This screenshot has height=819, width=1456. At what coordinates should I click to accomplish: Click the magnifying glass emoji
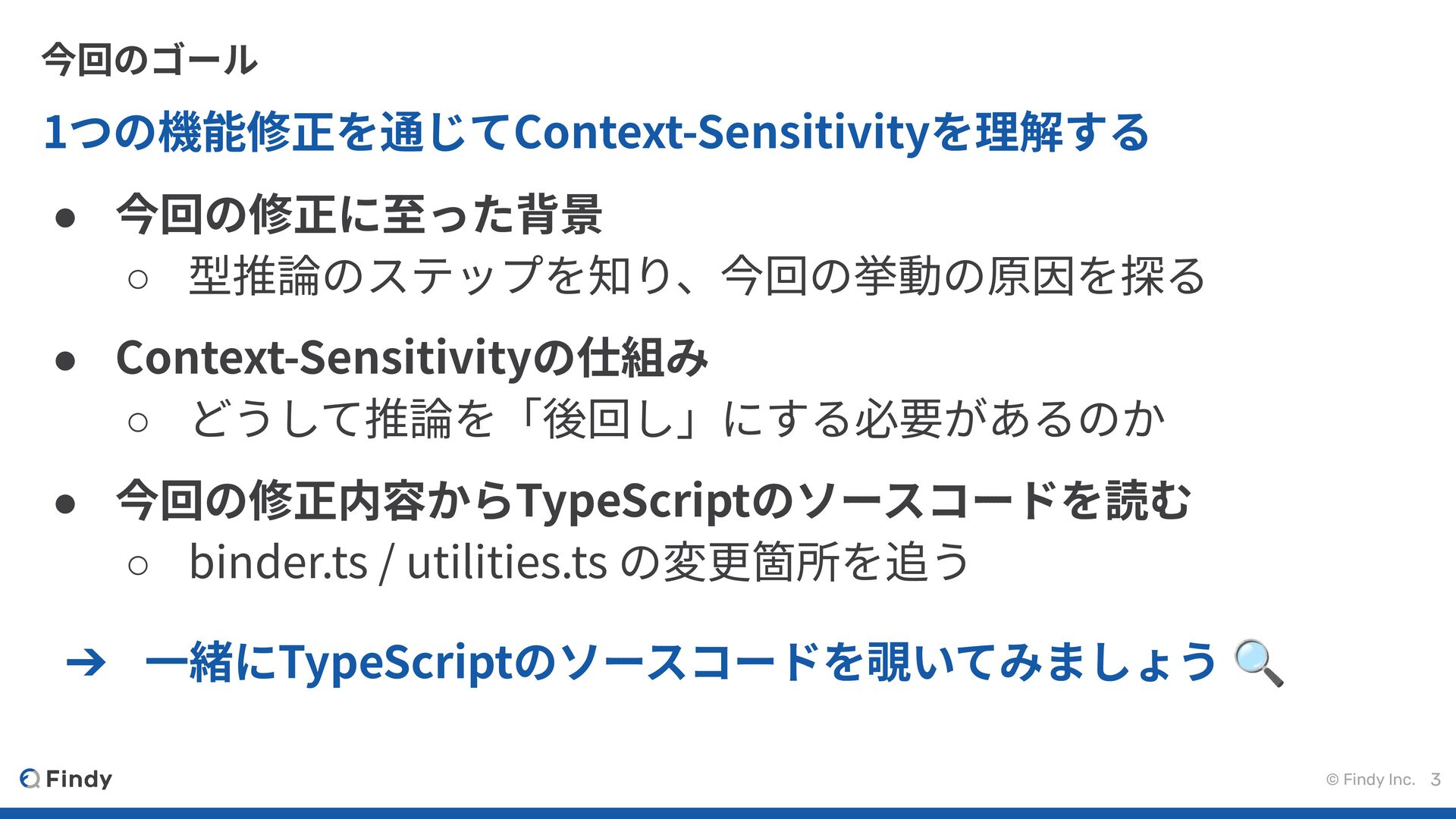pyautogui.click(x=1259, y=663)
